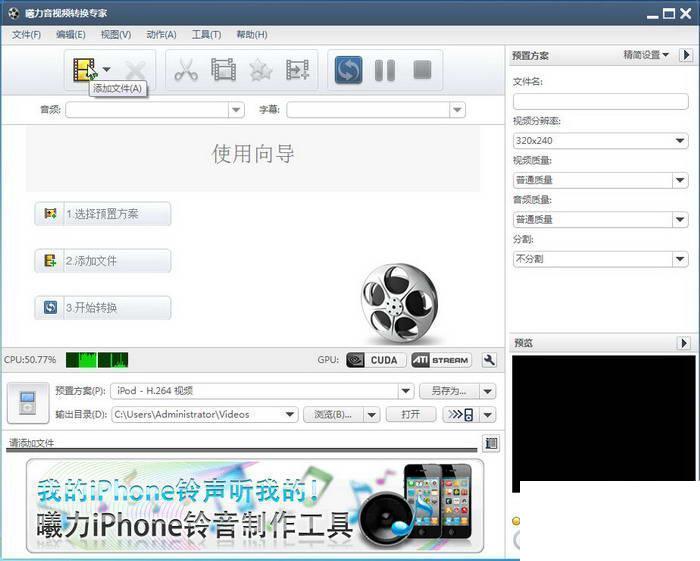Toggle ATI STREAM GPU acceleration
Screen dimensions: 700x561
coord(441,360)
